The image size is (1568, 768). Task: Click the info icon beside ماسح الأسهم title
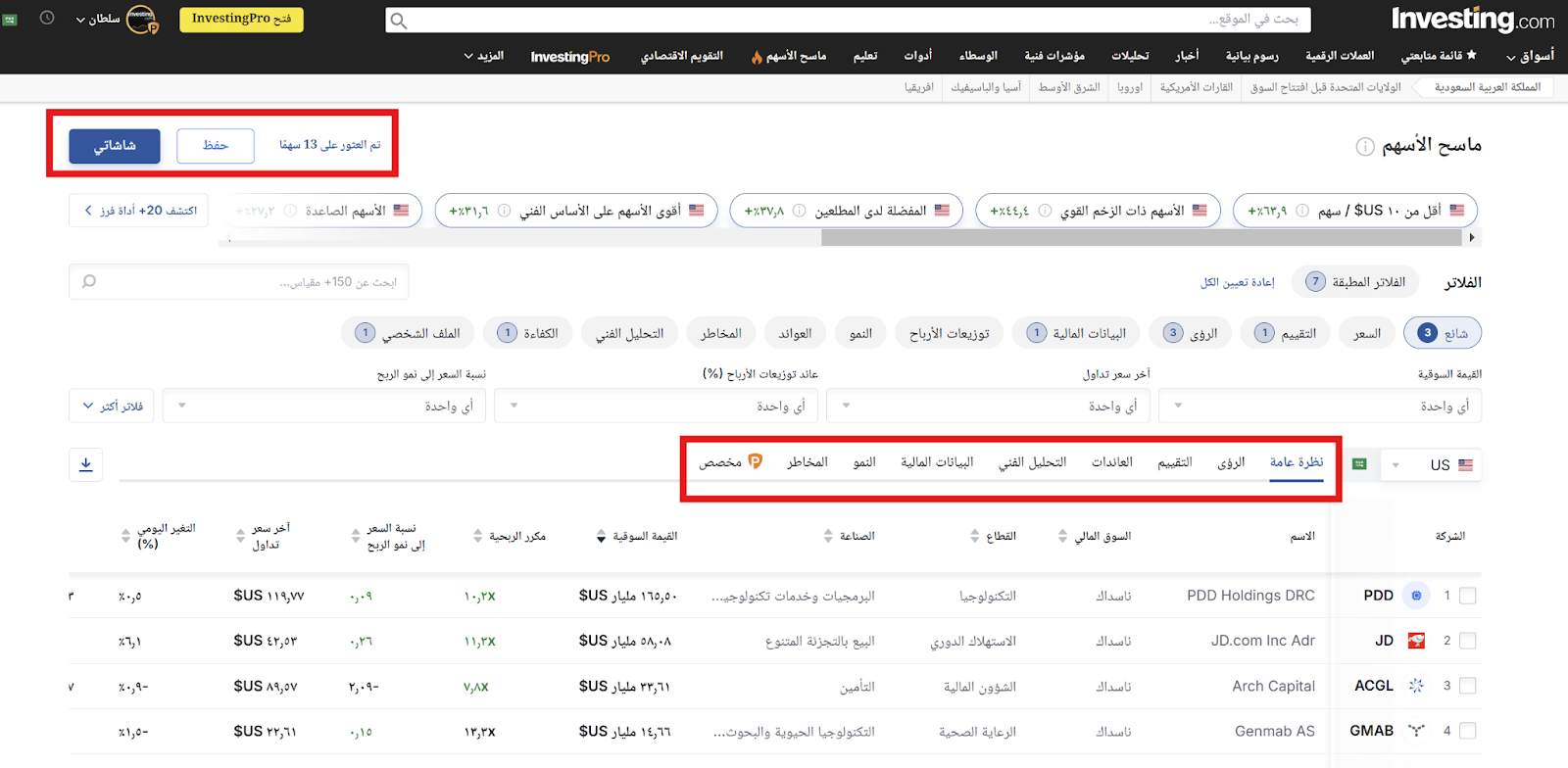pyautogui.click(x=1364, y=147)
